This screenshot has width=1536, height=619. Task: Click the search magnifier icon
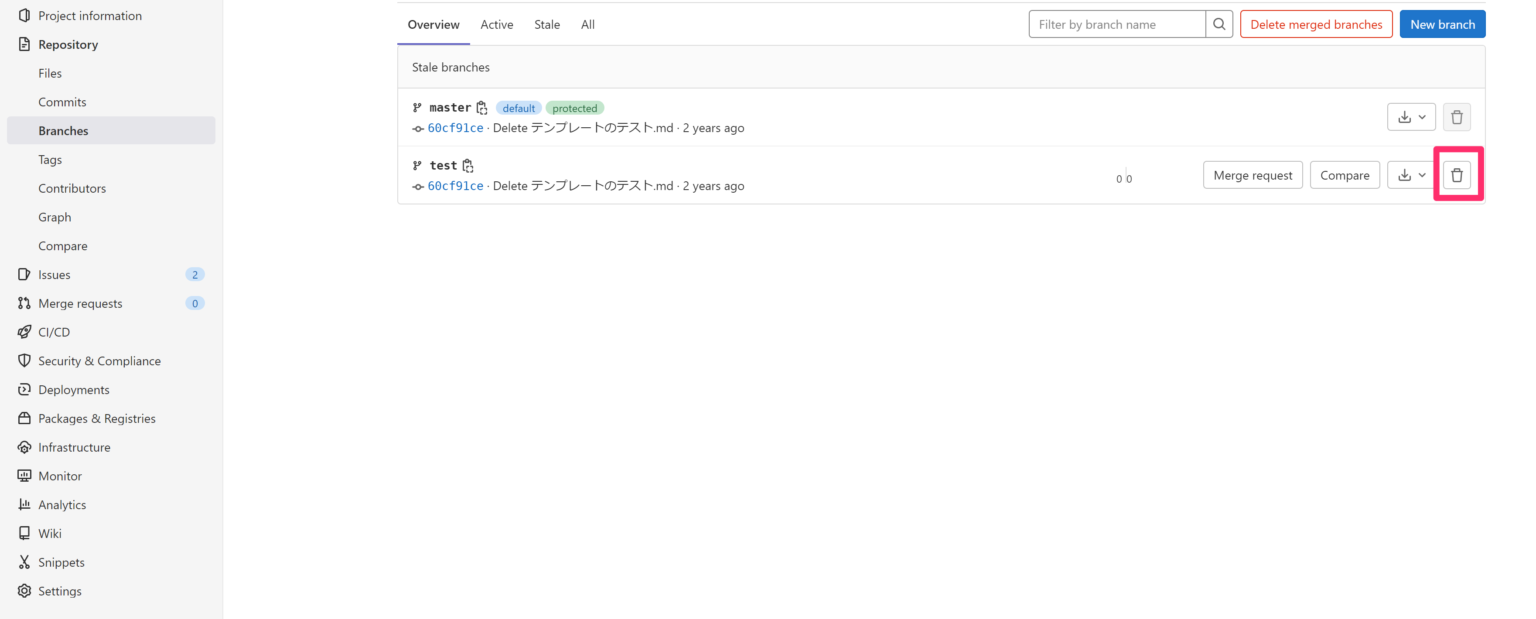coord(1218,23)
